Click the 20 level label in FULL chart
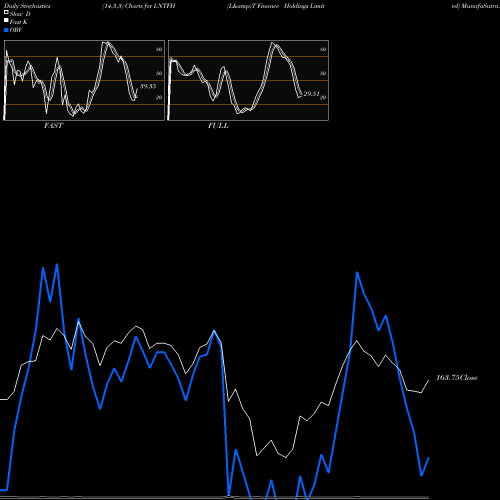500x500 pixels. click(323, 97)
